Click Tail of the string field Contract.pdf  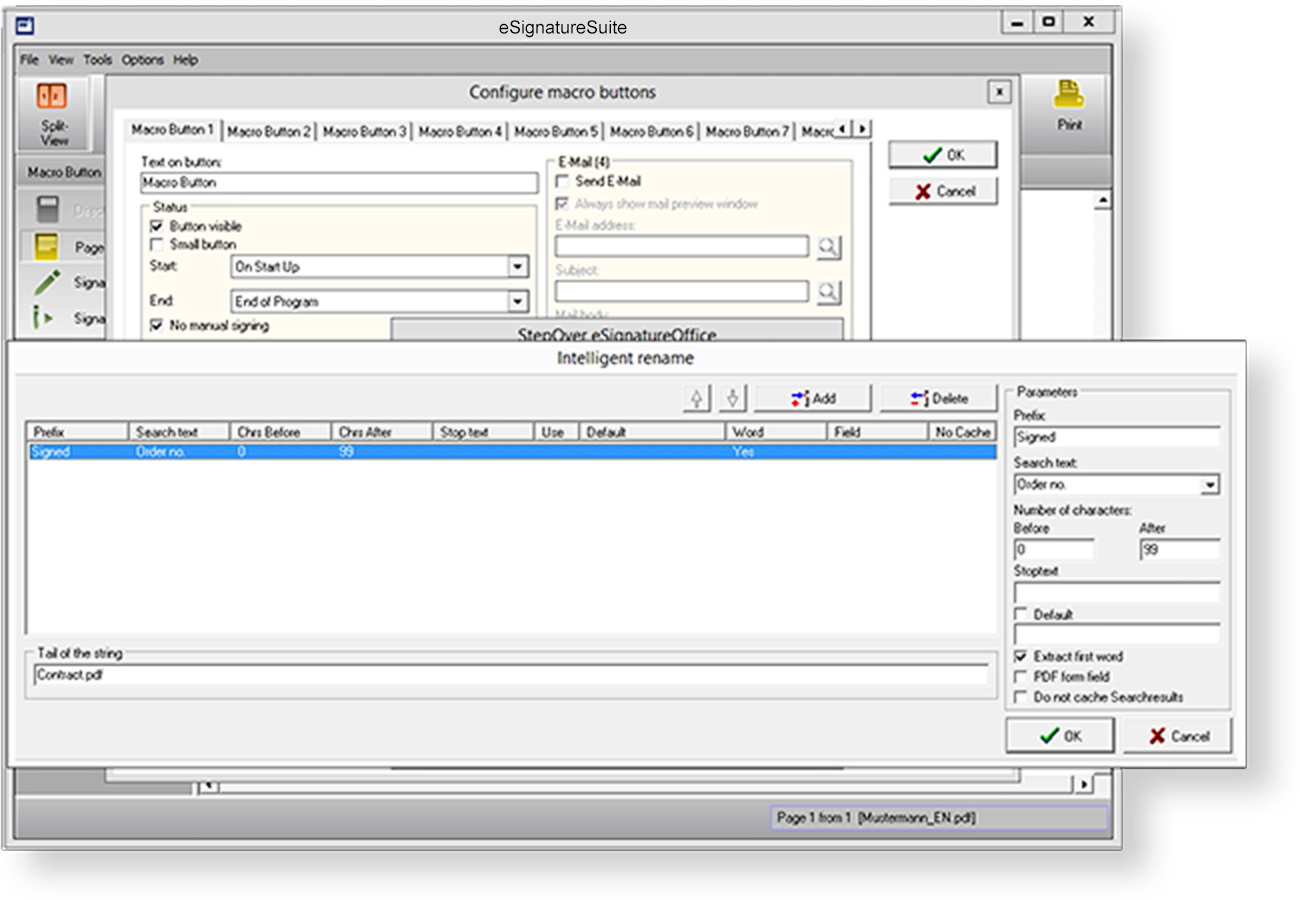(x=510, y=674)
